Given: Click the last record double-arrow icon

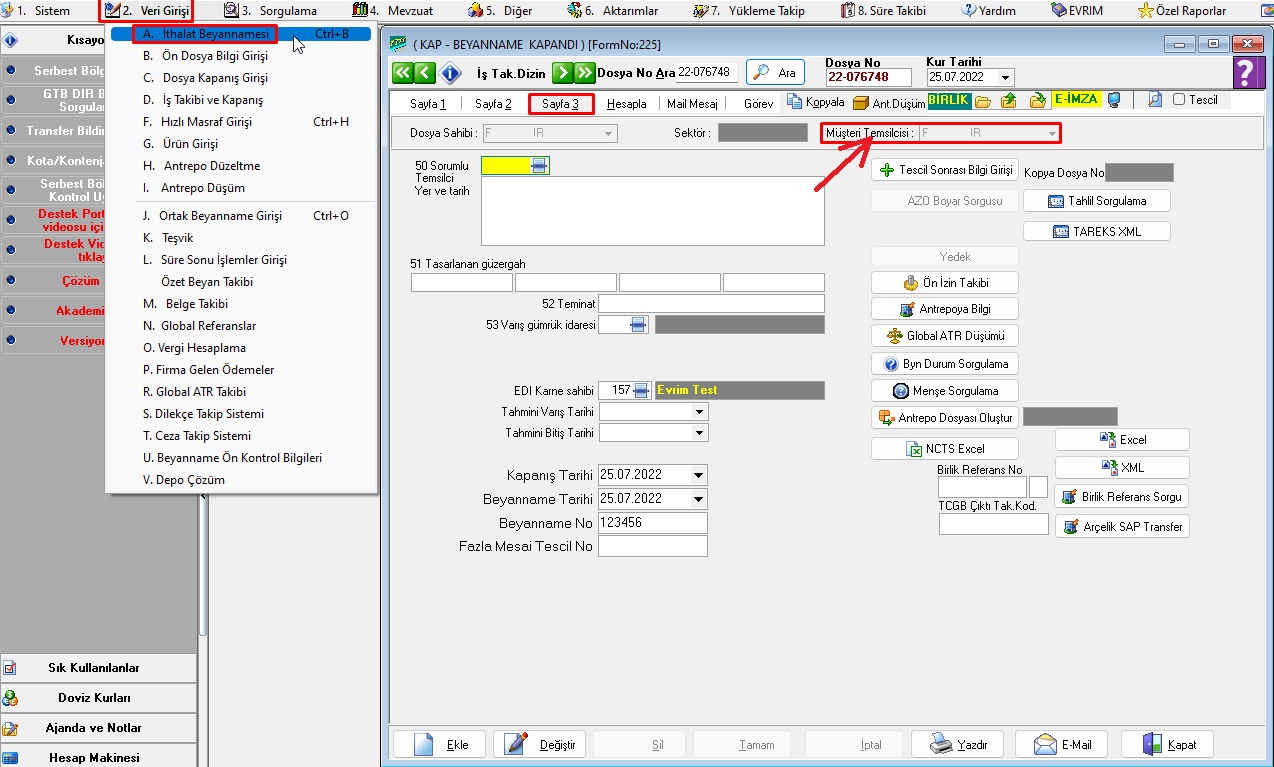Looking at the screenshot, I should 583,73.
